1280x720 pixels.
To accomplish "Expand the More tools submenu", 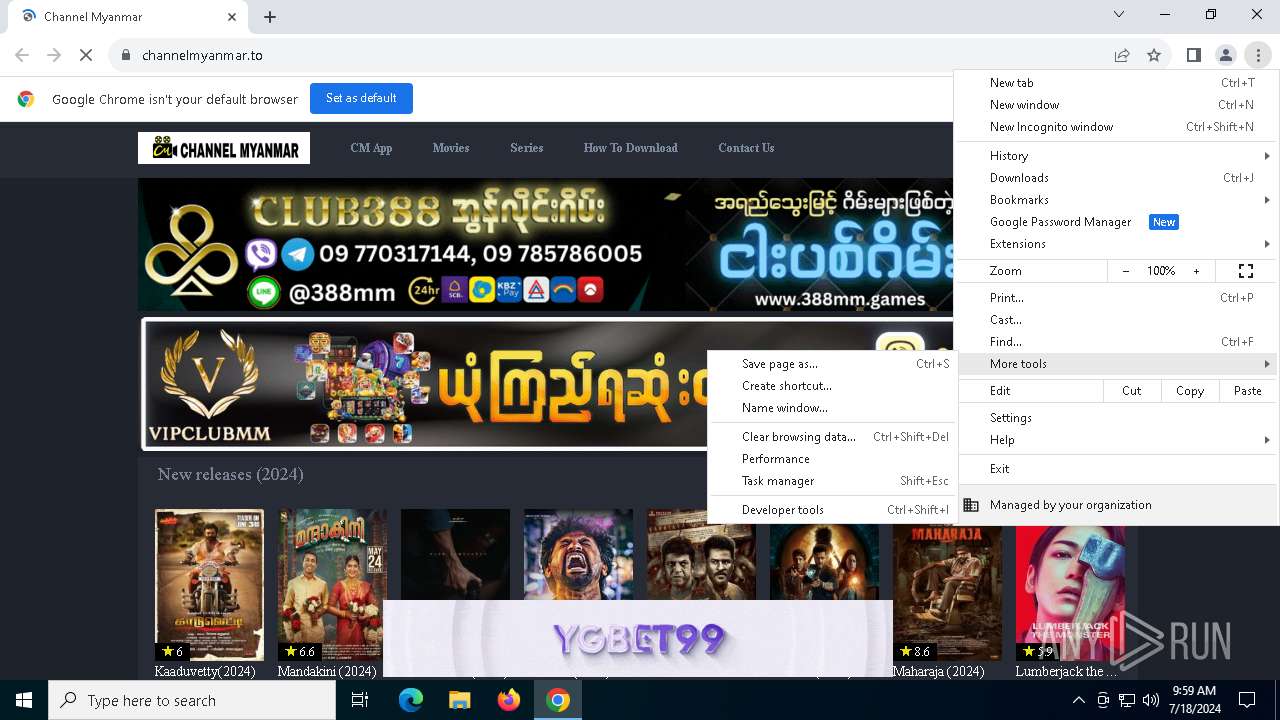I will pos(1117,364).
